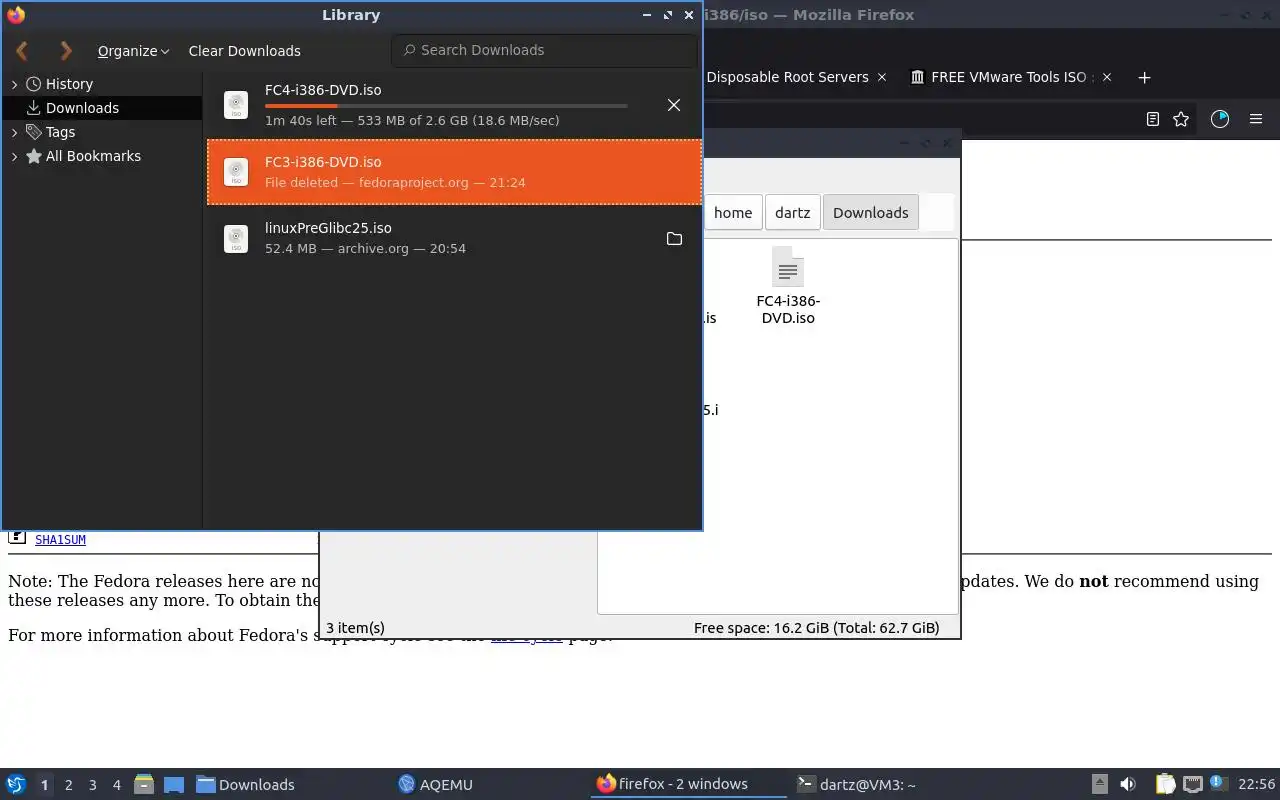Expand the All Bookmarks tree item
This screenshot has width=1280, height=800.
[15, 156]
